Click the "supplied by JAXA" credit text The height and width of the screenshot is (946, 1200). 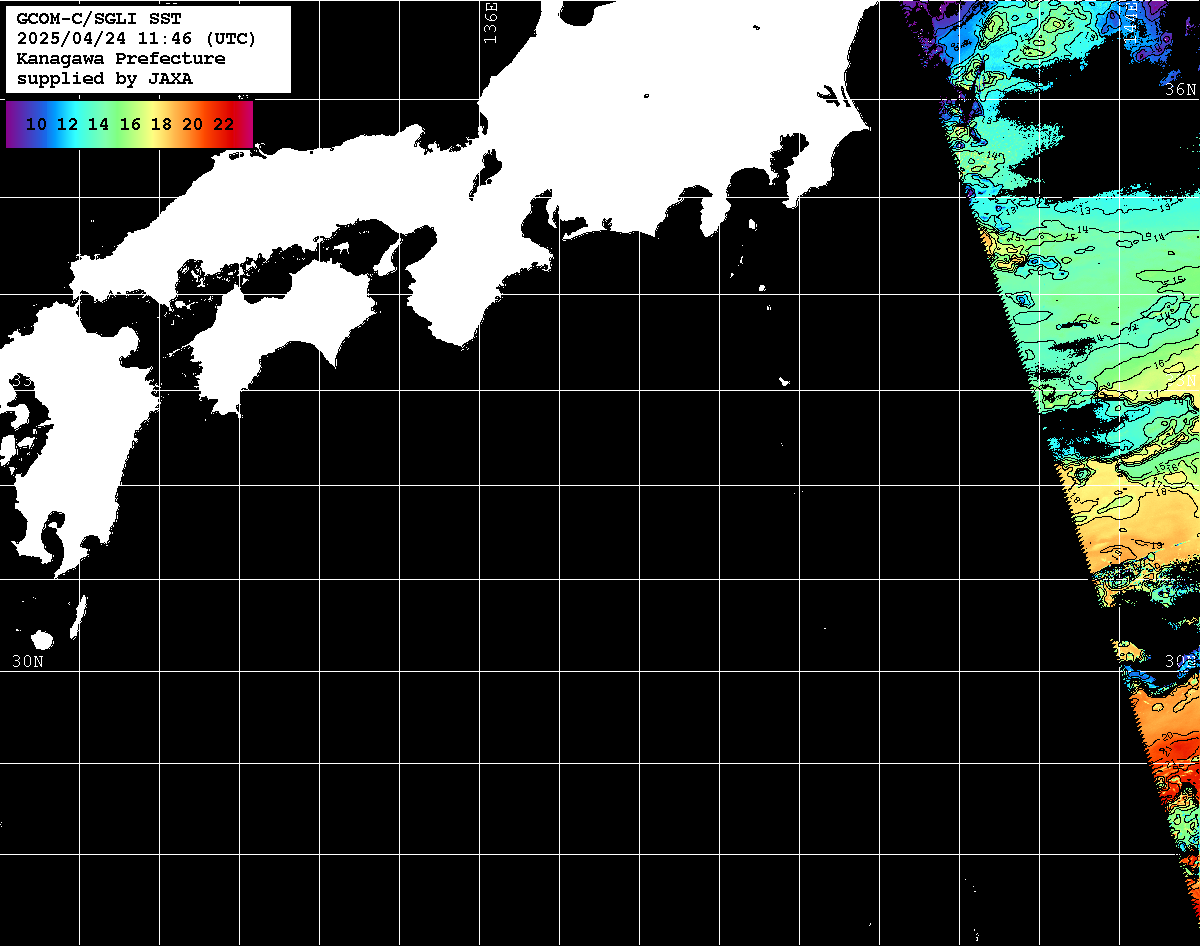coord(105,78)
